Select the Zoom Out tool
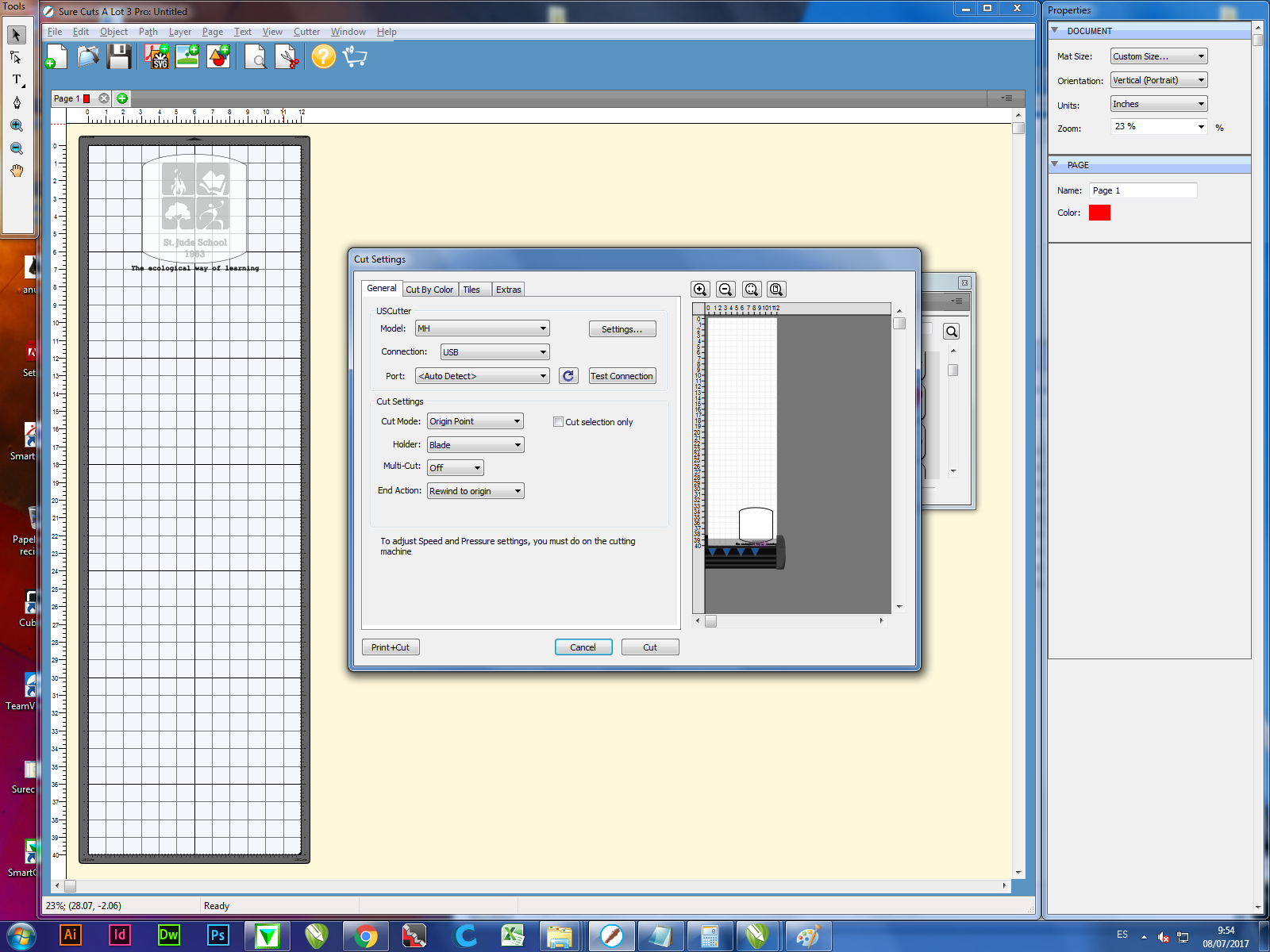The image size is (1270, 952). pos(16,148)
